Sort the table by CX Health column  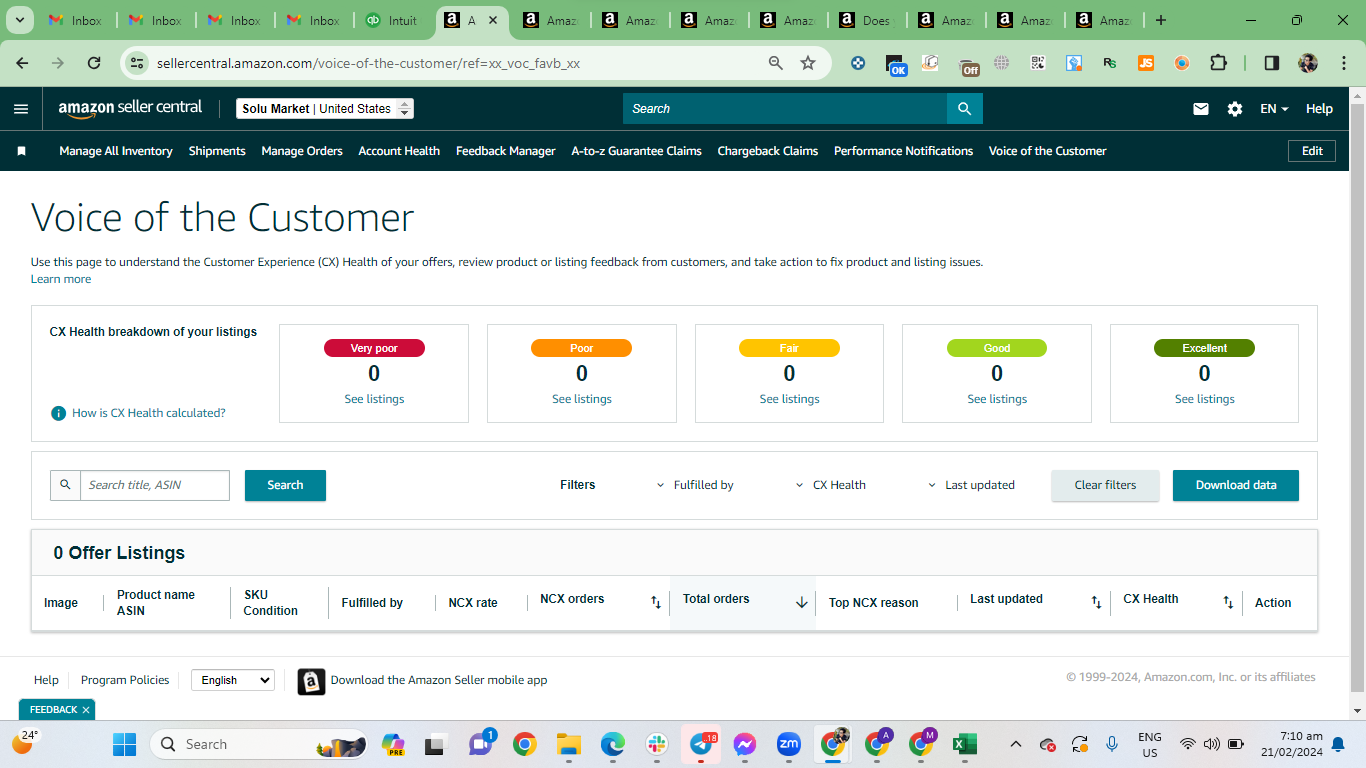click(x=1228, y=602)
